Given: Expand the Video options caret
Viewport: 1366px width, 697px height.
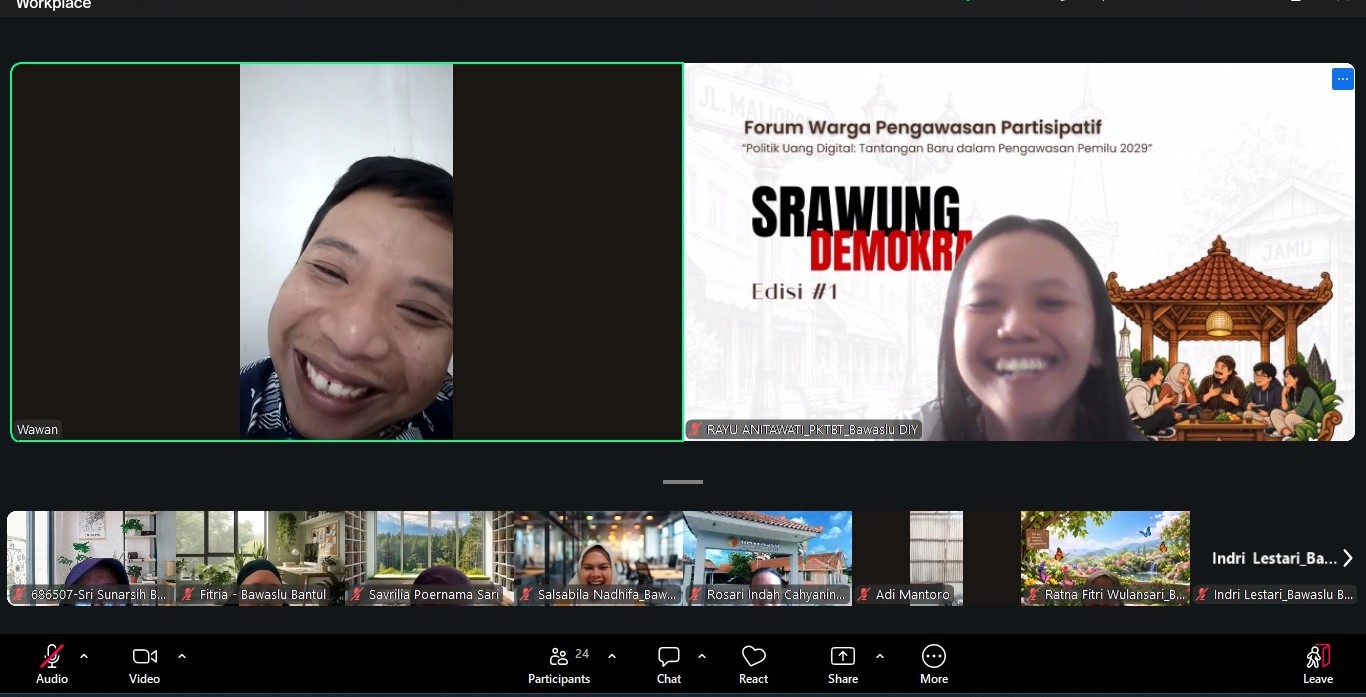Looking at the screenshot, I should coord(182,656).
